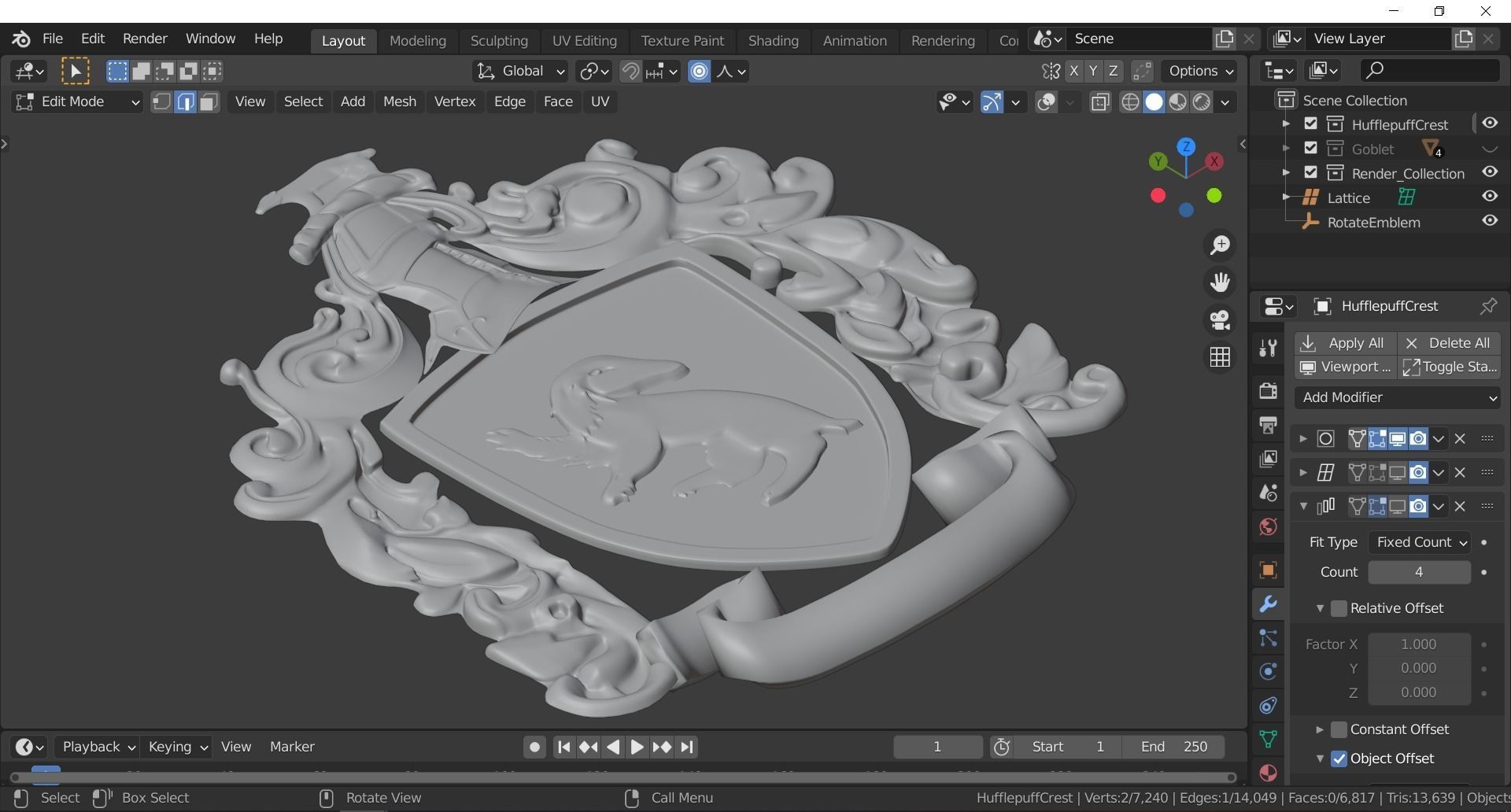
Task: Toggle X-ray view icon
Action: [x=1100, y=102]
